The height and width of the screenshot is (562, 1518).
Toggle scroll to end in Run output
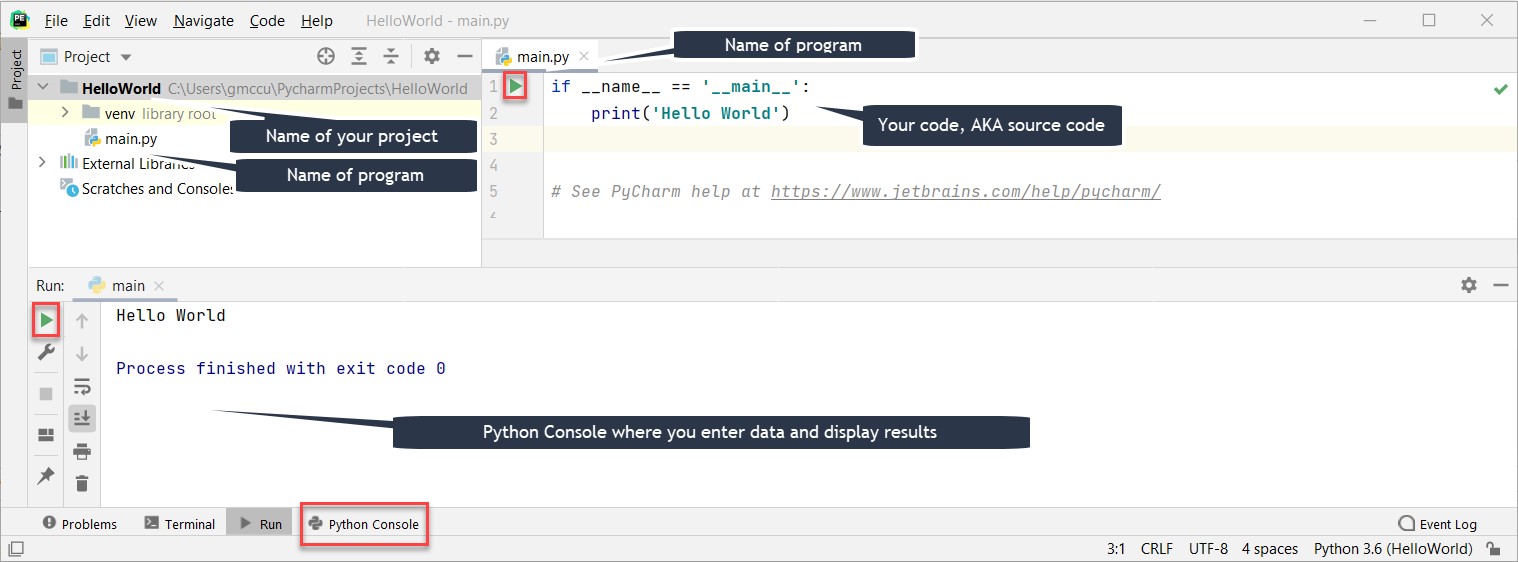(x=82, y=418)
